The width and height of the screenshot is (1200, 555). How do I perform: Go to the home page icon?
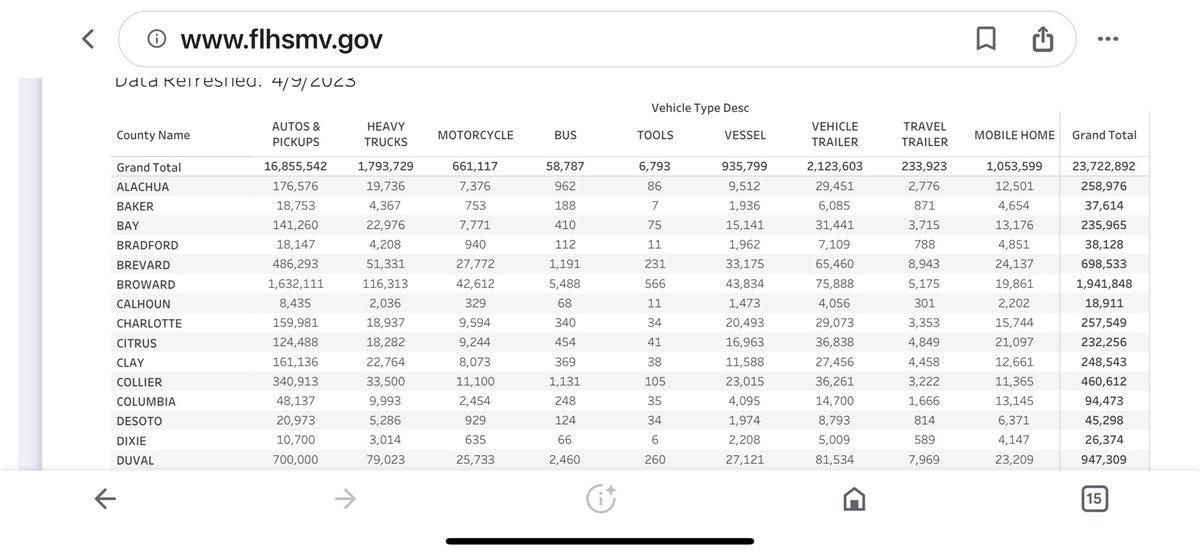click(853, 499)
